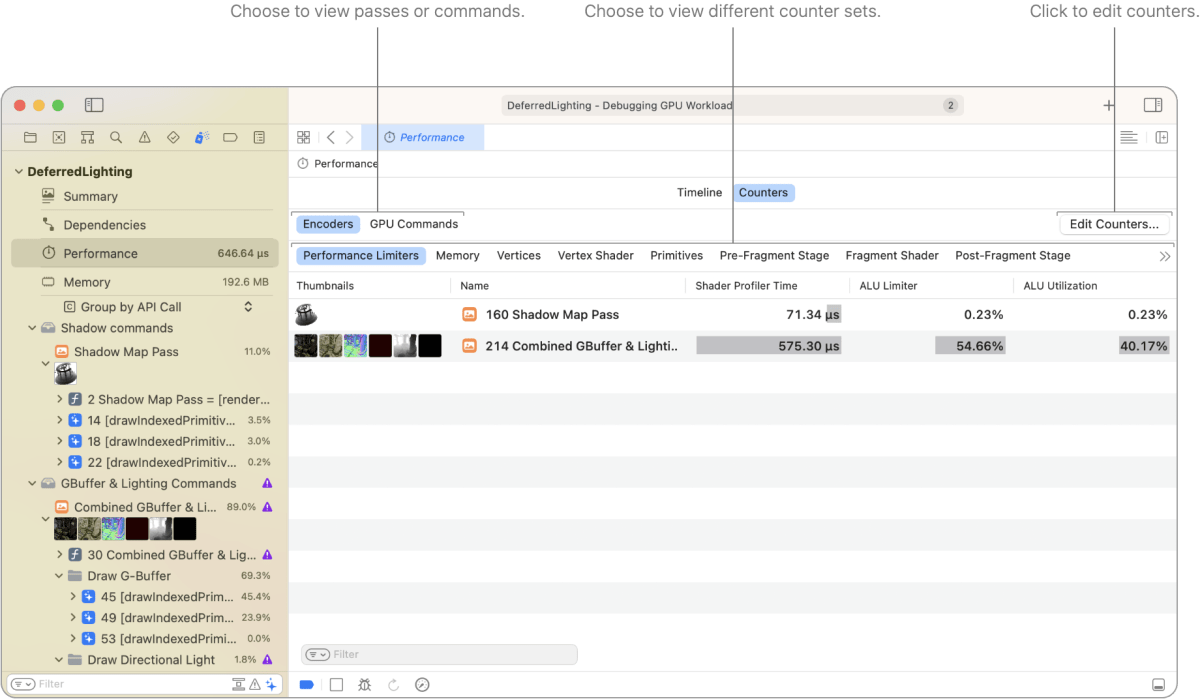Expand draw call 45 drawIndexedPrimitives
Image resolution: width=1200 pixels, height=699 pixels.
[73, 597]
